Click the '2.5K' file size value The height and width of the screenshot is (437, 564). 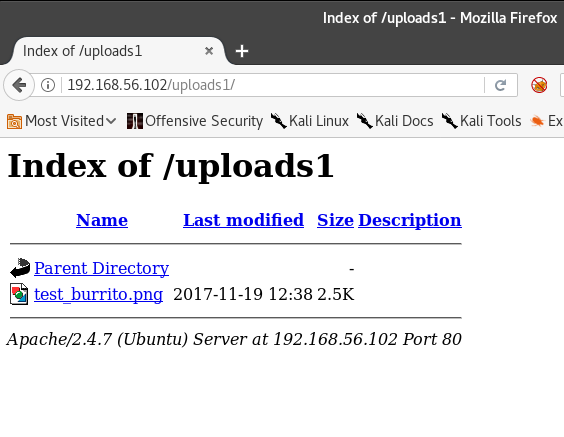coord(336,294)
